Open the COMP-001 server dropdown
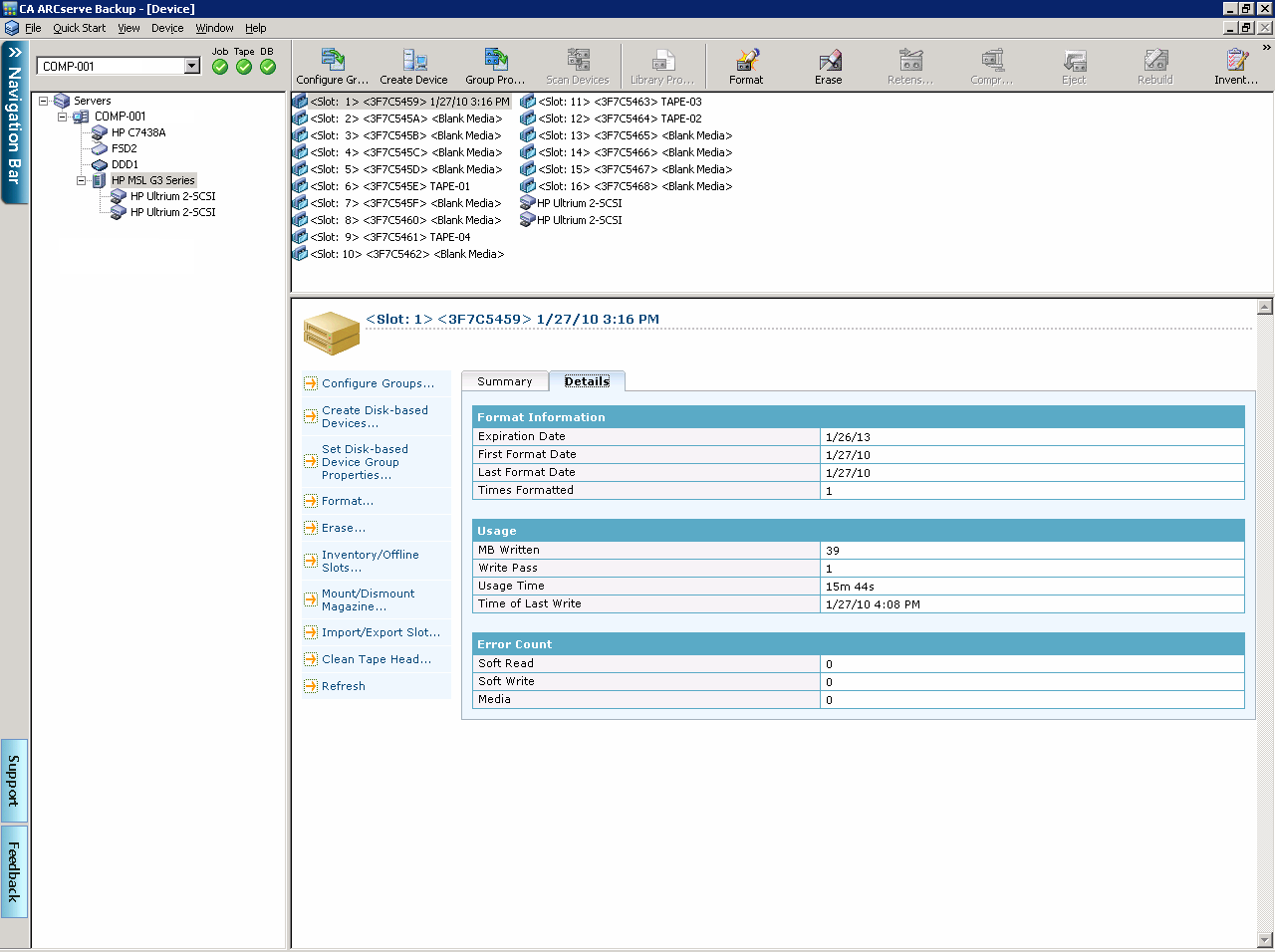The image size is (1275, 952). 192,66
